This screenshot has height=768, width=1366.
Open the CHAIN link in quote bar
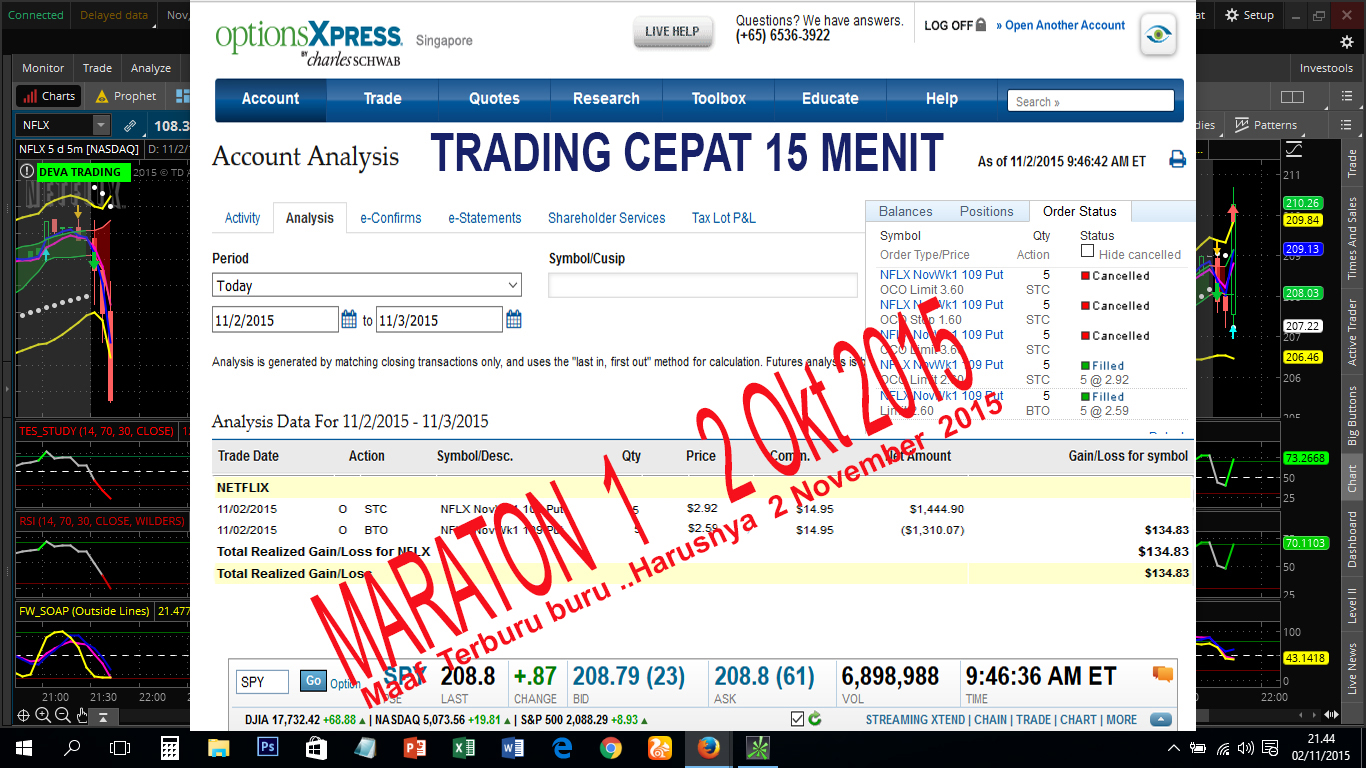coord(990,719)
